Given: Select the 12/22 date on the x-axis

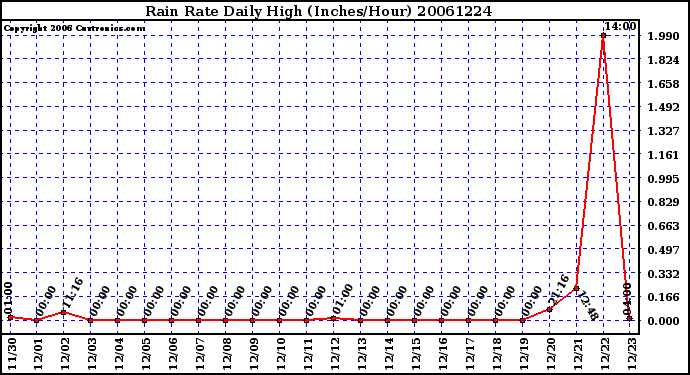Looking at the screenshot, I should [605, 354].
